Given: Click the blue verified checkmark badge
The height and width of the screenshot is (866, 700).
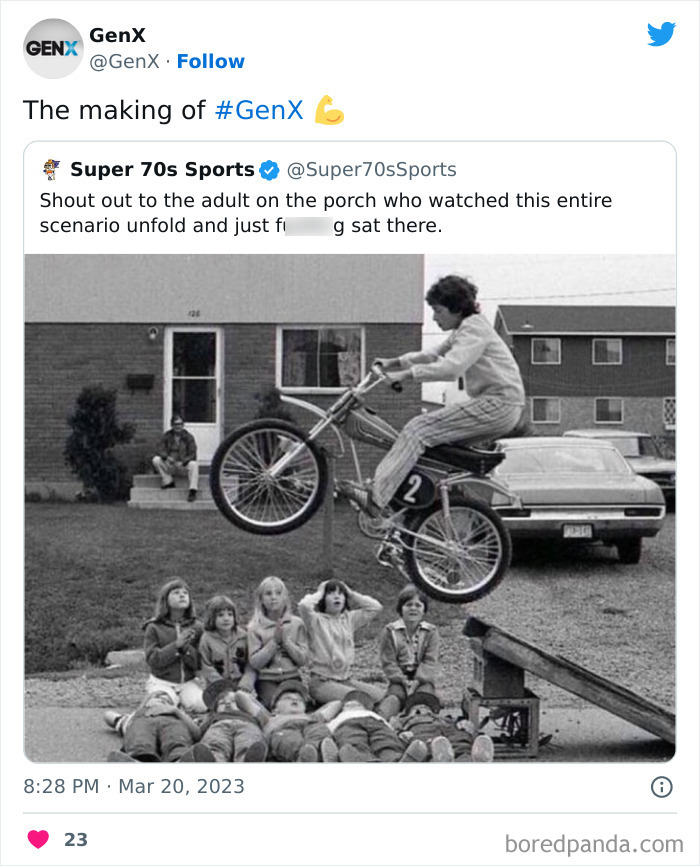Looking at the screenshot, I should 270,170.
